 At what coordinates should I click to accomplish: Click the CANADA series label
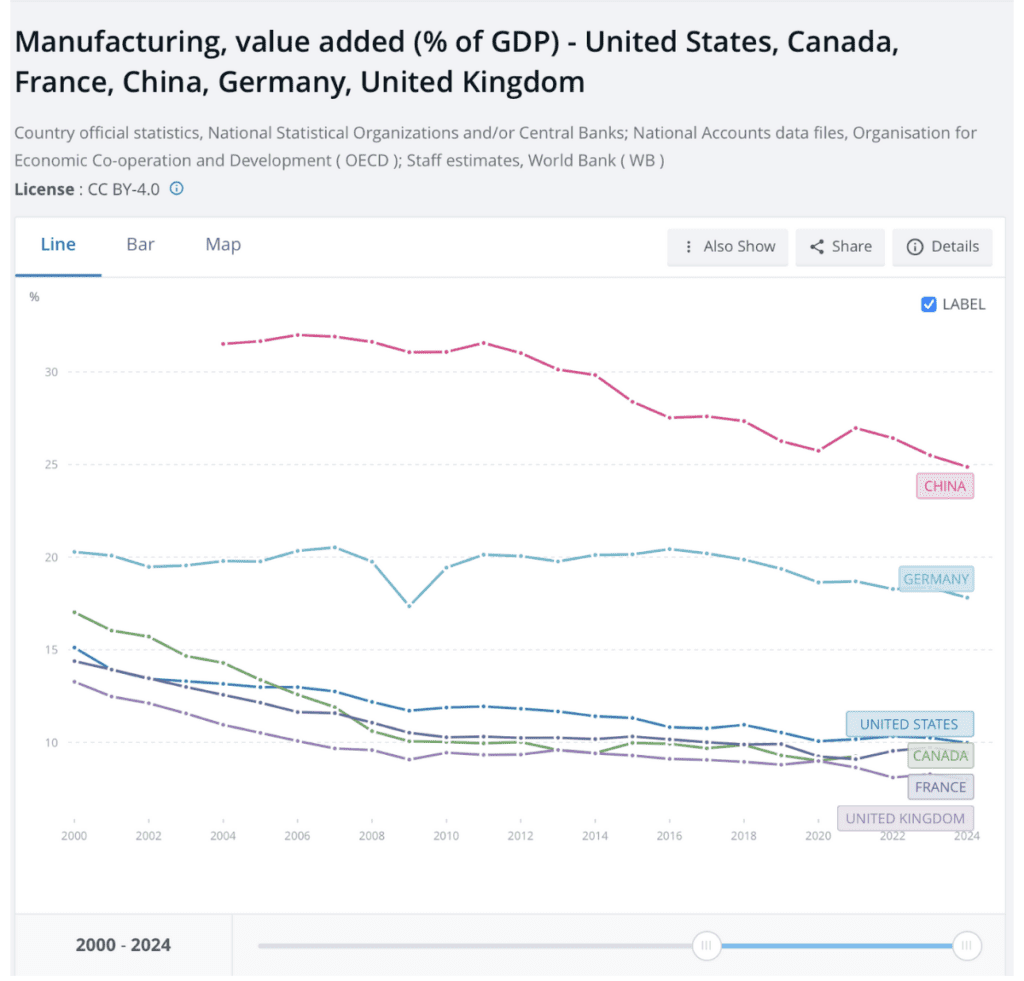click(939, 756)
